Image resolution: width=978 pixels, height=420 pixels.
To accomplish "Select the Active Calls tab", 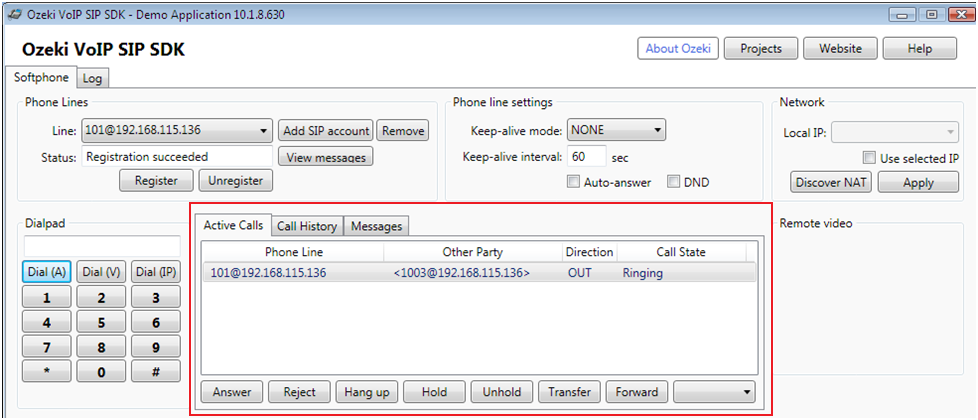I will click(233, 225).
